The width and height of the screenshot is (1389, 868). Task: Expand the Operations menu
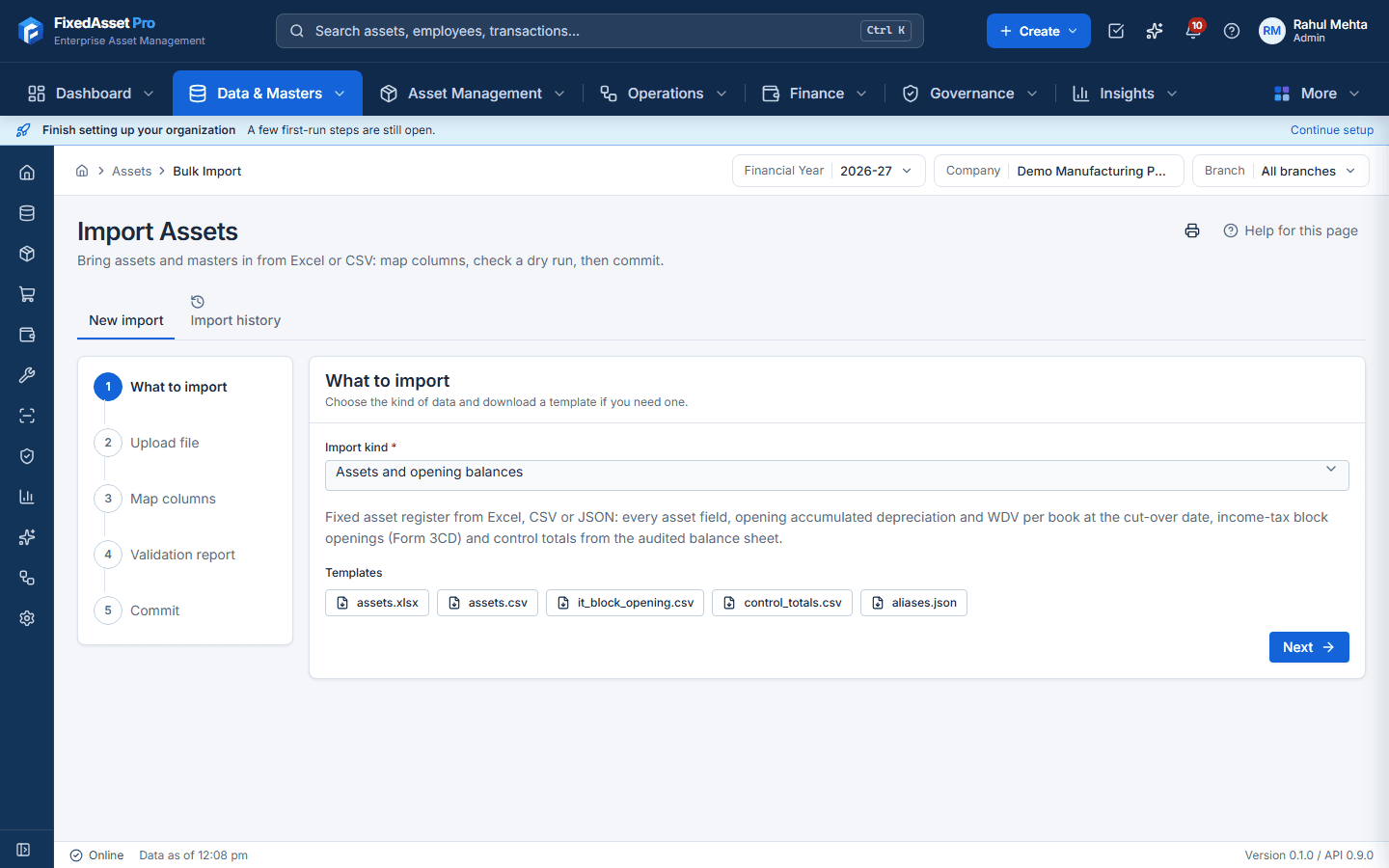point(663,94)
